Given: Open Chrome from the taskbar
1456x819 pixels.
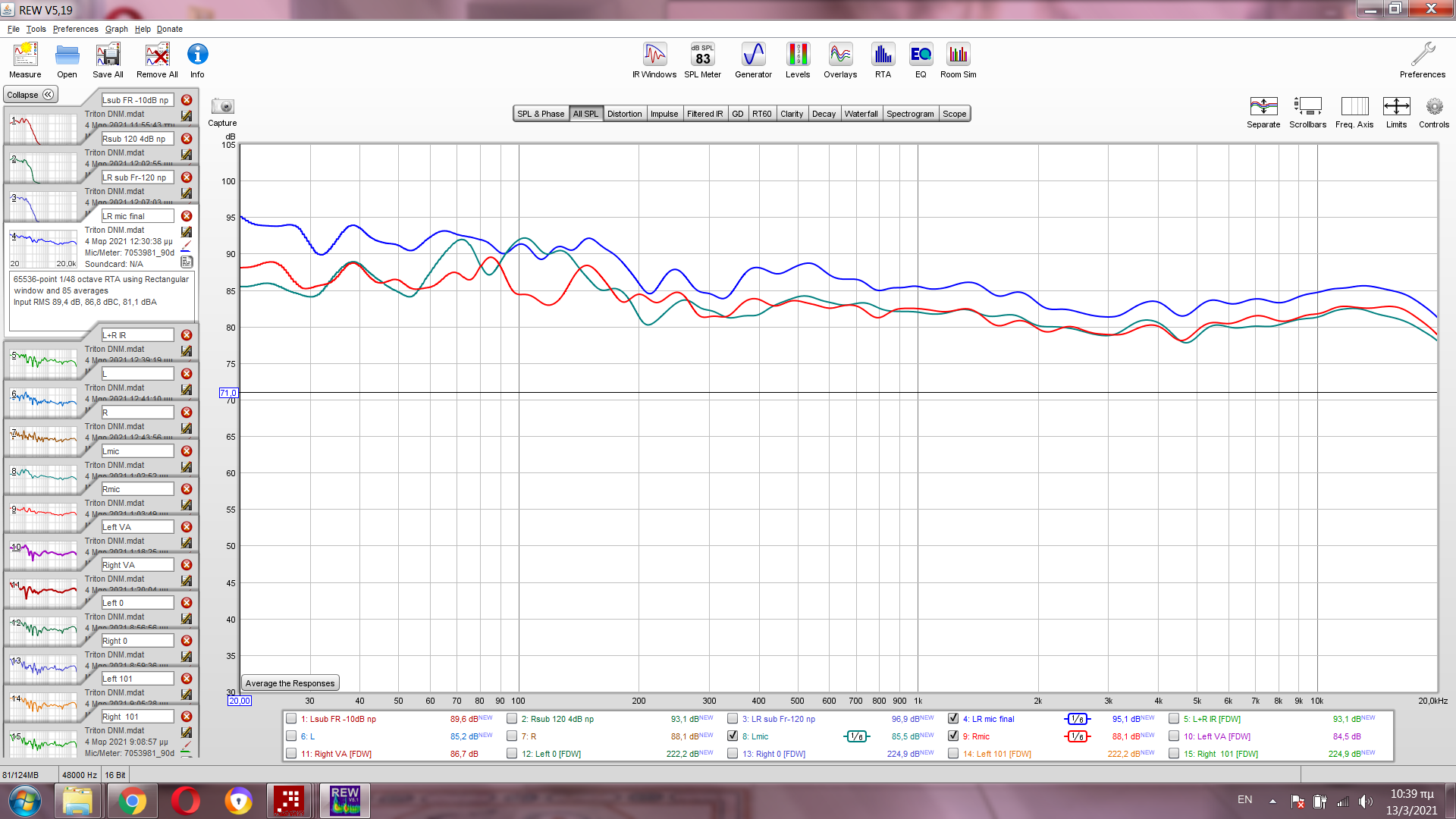Looking at the screenshot, I should [132, 801].
